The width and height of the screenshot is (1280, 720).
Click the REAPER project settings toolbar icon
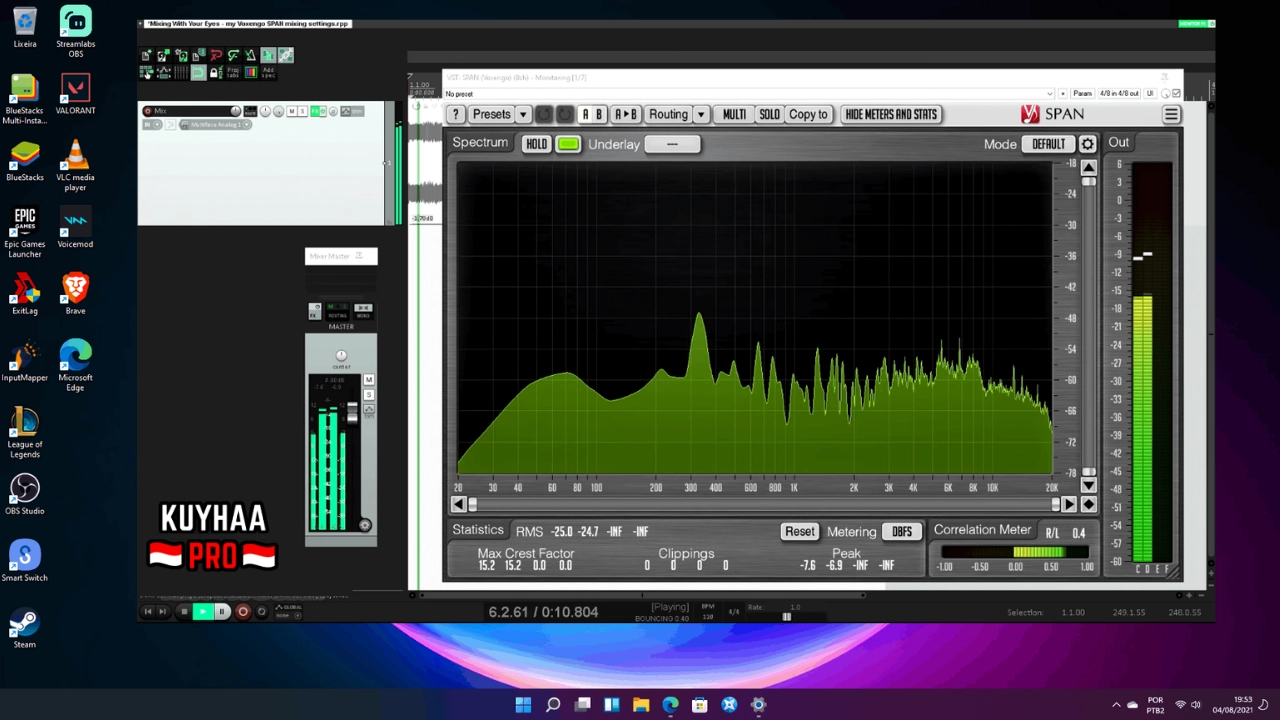[198, 55]
